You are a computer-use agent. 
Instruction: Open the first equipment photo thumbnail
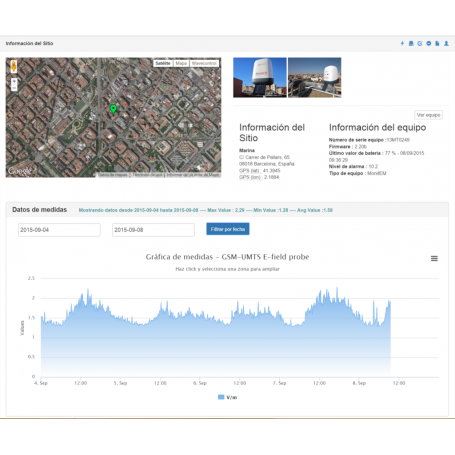click(x=260, y=77)
